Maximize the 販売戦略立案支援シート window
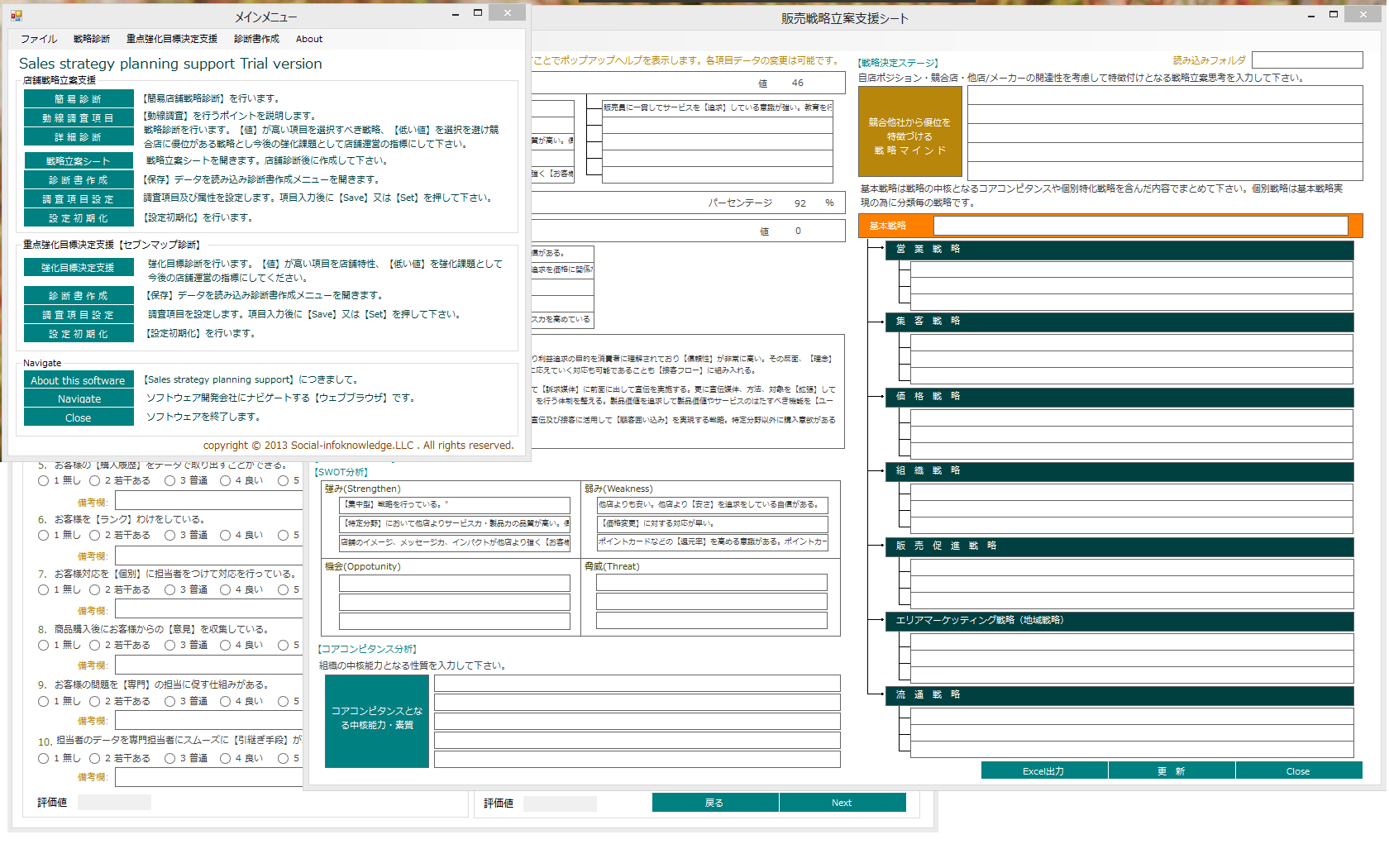This screenshot has height=868, width=1389. pyautogui.click(x=1333, y=14)
